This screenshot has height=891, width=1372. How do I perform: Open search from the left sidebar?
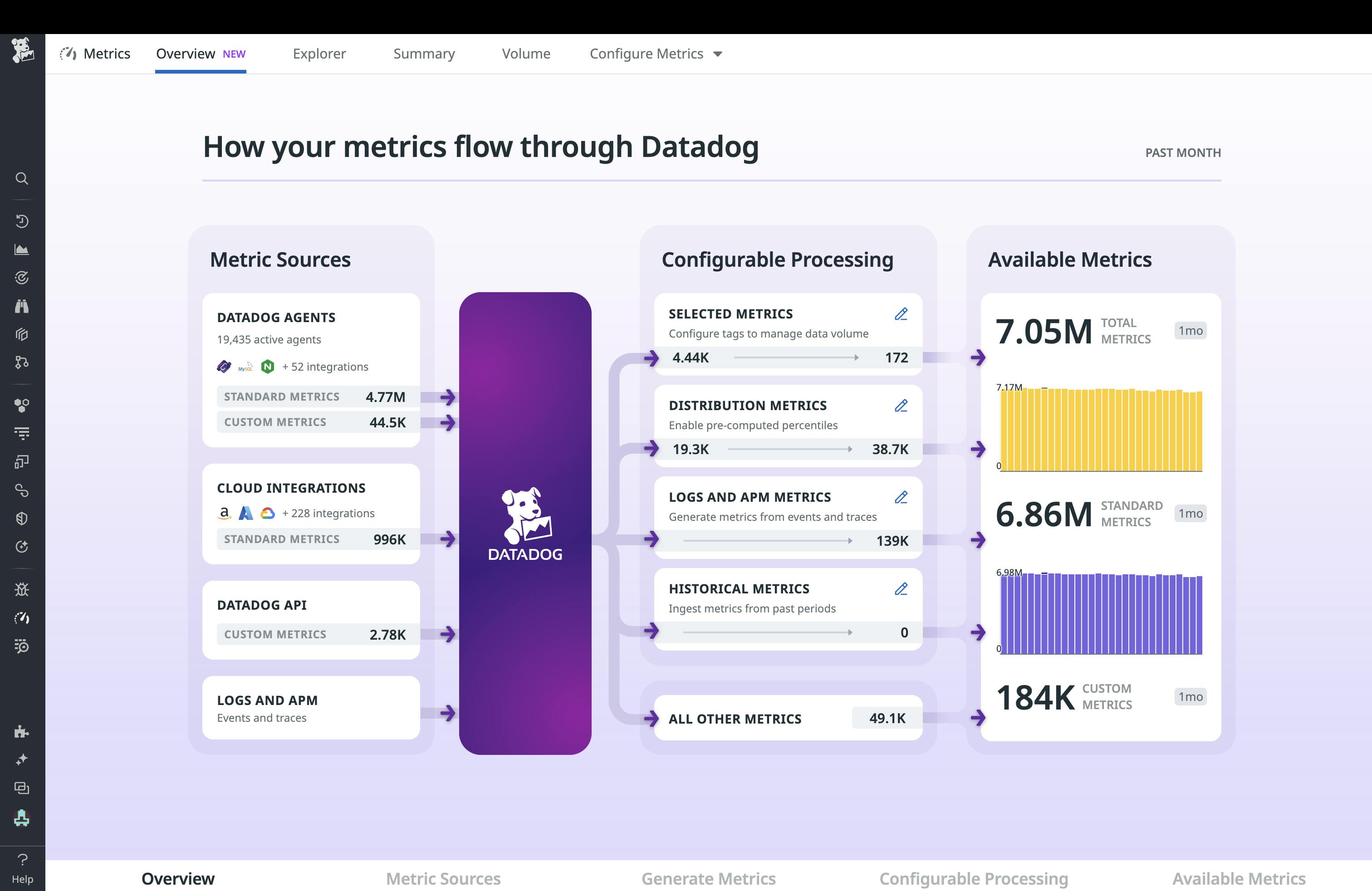[22, 179]
